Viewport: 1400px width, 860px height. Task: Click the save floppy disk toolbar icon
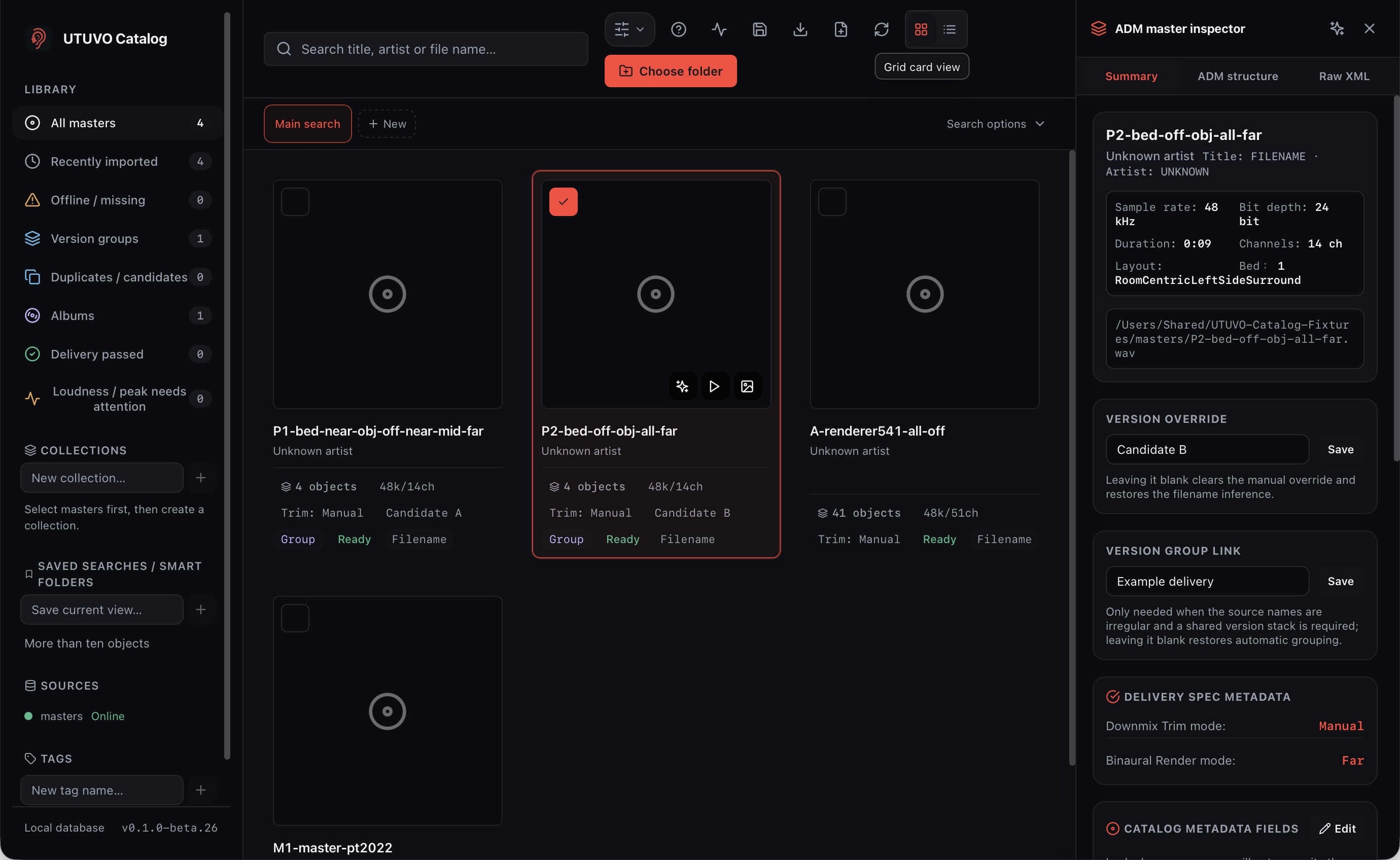tap(759, 29)
